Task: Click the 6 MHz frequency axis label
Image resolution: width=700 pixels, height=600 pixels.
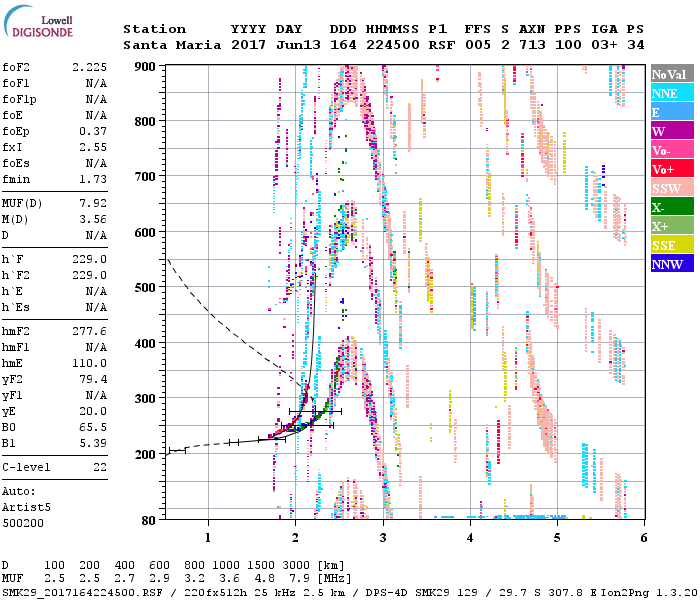Action: click(643, 538)
